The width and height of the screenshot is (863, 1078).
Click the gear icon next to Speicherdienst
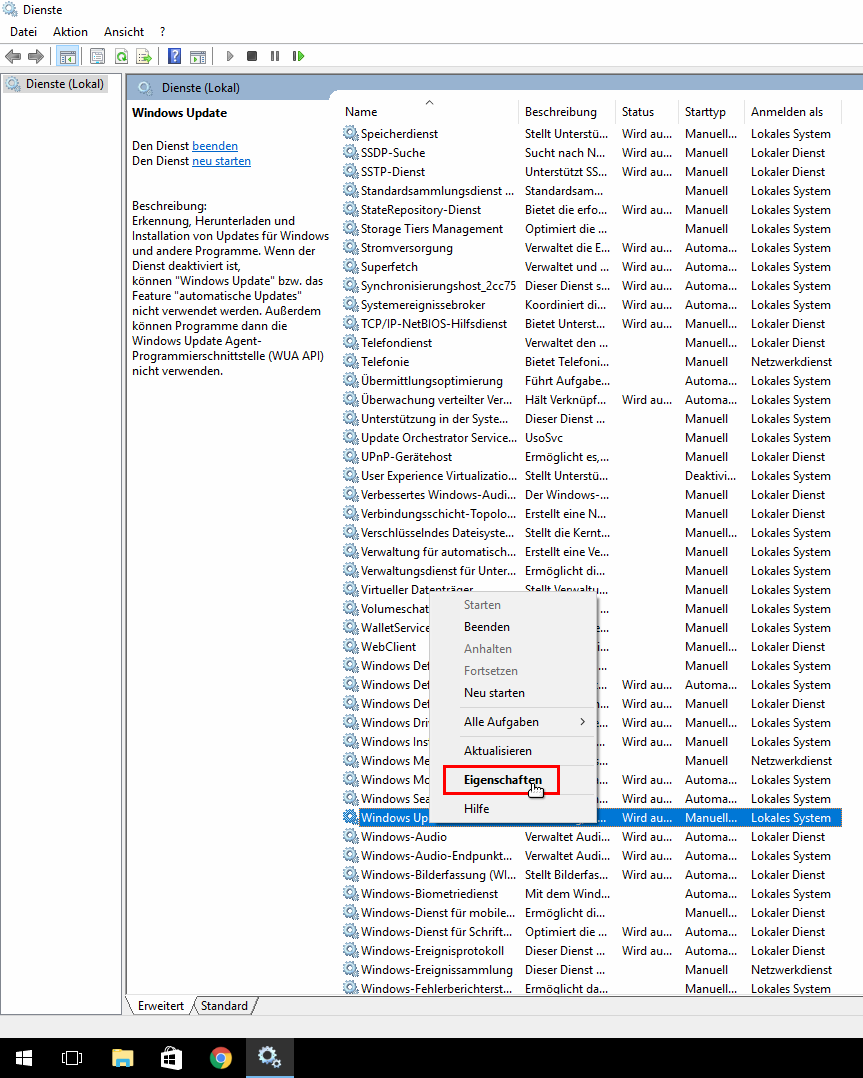point(351,133)
